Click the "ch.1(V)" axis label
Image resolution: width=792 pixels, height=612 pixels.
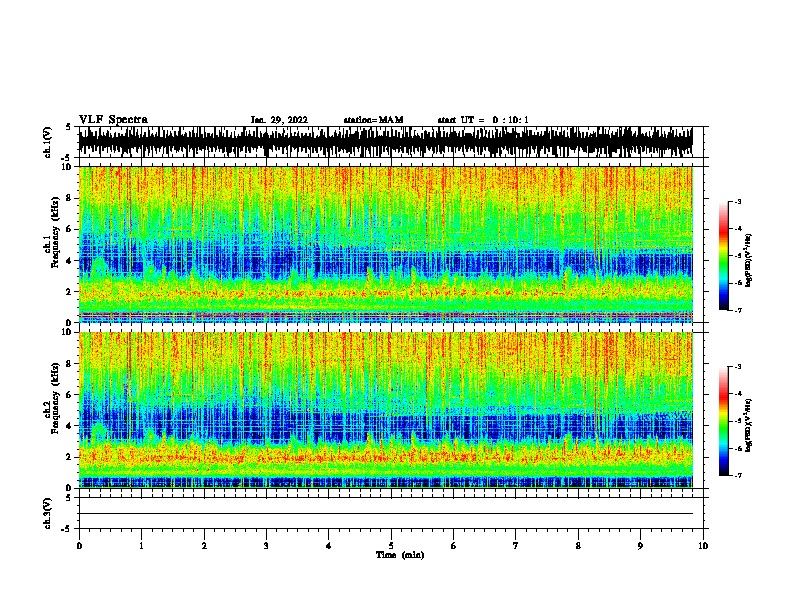point(47,142)
